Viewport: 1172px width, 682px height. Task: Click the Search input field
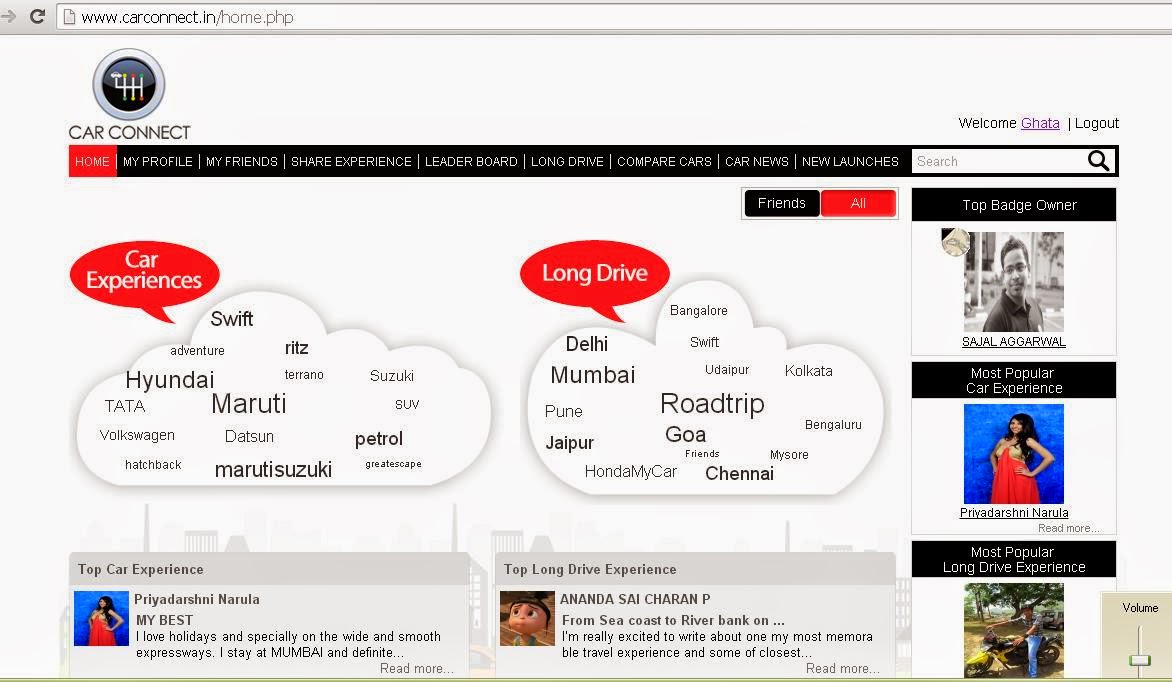[x=999, y=162]
